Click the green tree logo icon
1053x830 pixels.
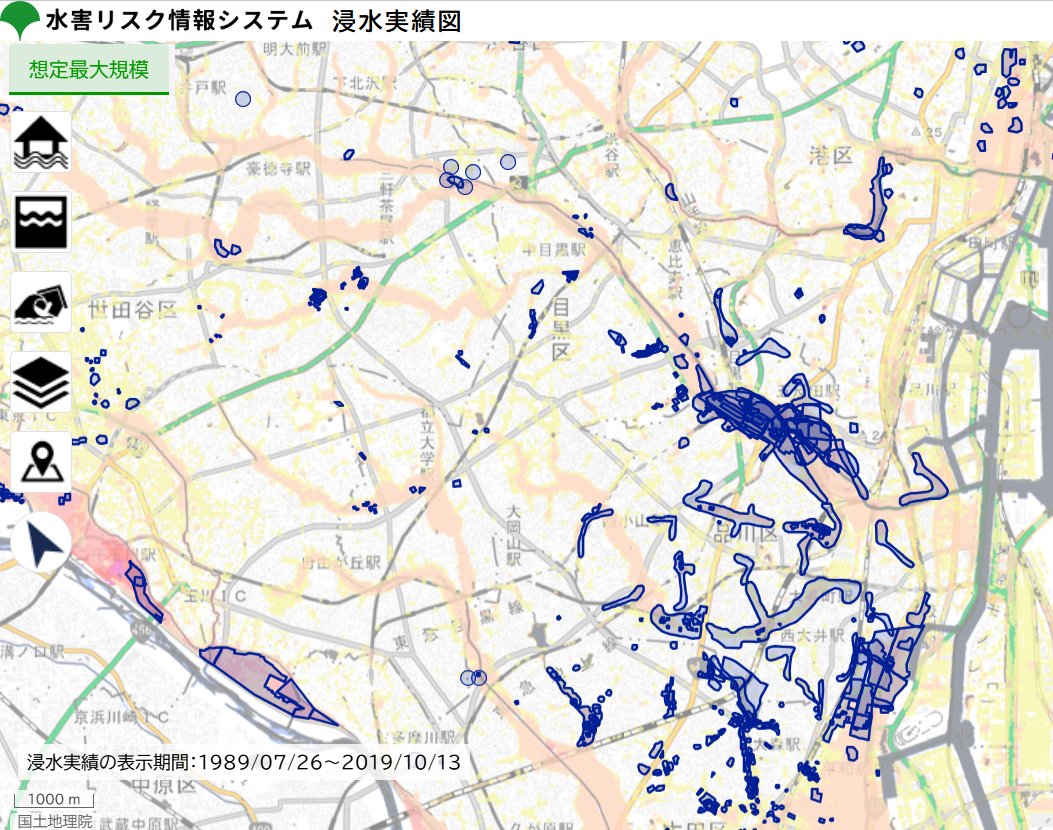(19, 19)
